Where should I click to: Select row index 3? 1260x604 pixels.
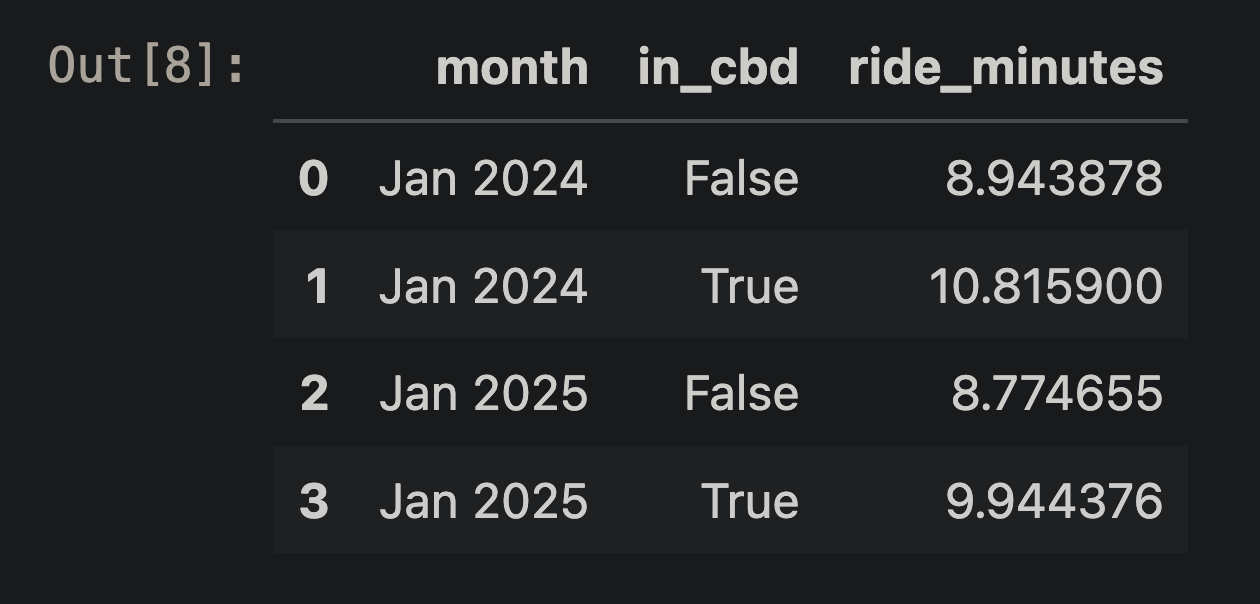[x=314, y=500]
